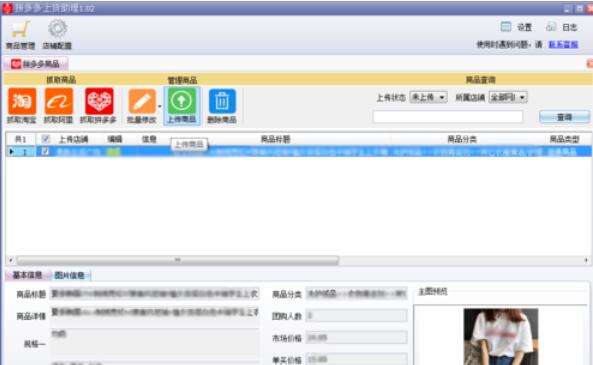593x365 pixels.
Task: Switch to the 图片信息 tab
Action: (x=69, y=275)
